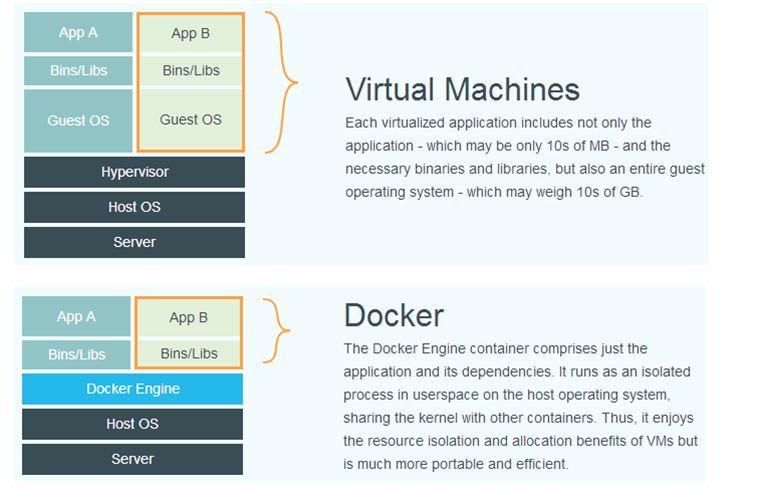758x500 pixels.
Task: Click App A in Docker diagram
Action: (76, 317)
